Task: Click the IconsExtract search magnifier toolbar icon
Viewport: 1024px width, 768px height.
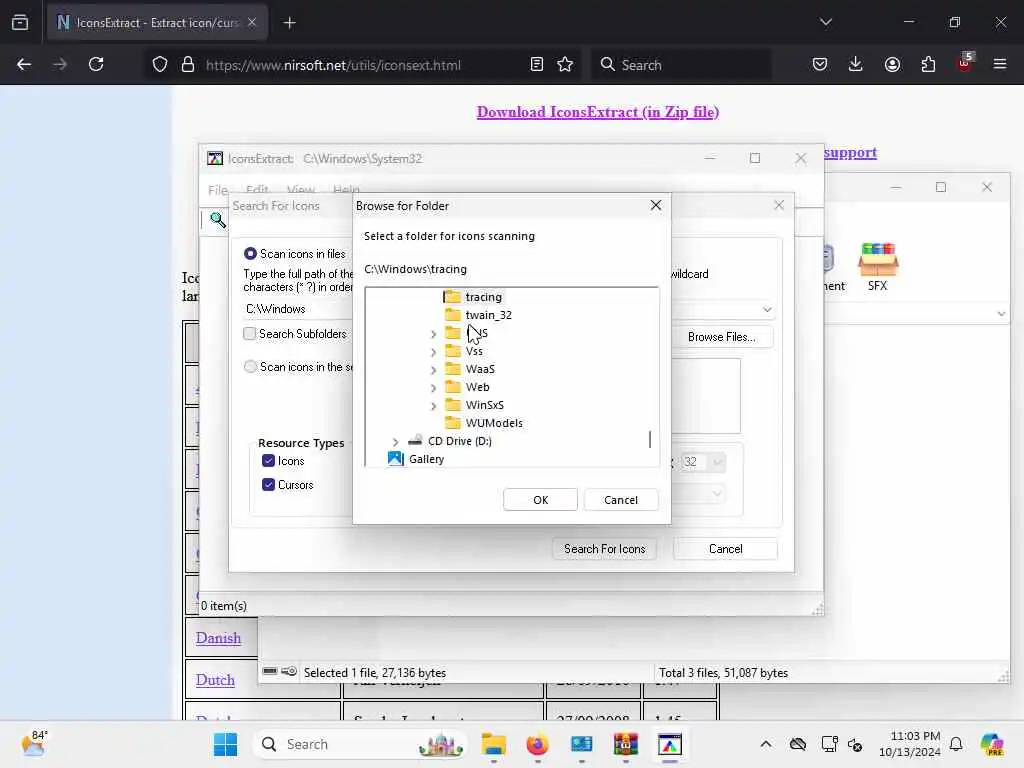Action: click(x=217, y=220)
